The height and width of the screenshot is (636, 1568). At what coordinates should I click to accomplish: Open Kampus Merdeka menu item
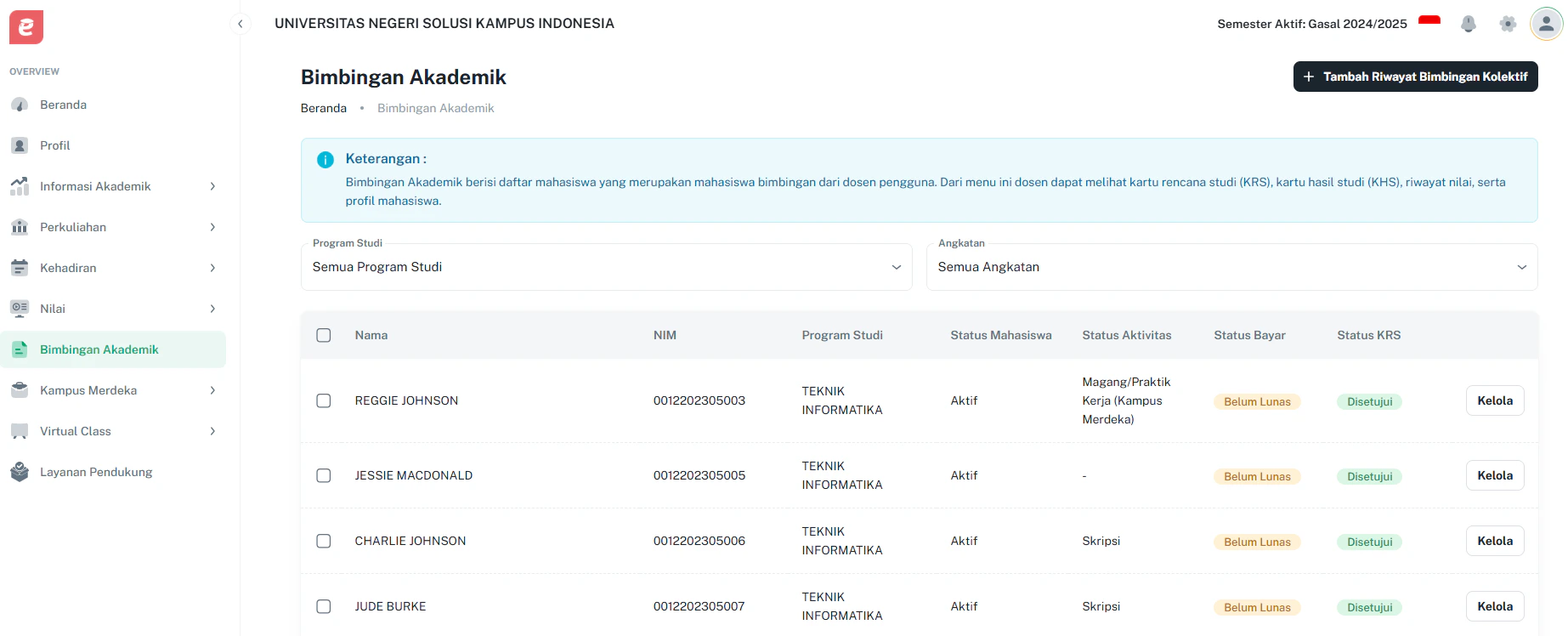click(113, 390)
